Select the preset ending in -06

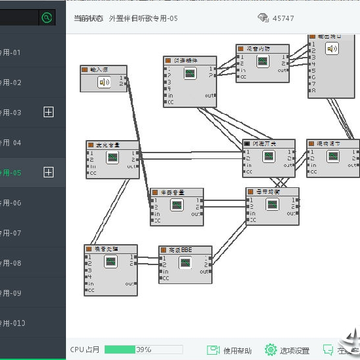point(33,203)
